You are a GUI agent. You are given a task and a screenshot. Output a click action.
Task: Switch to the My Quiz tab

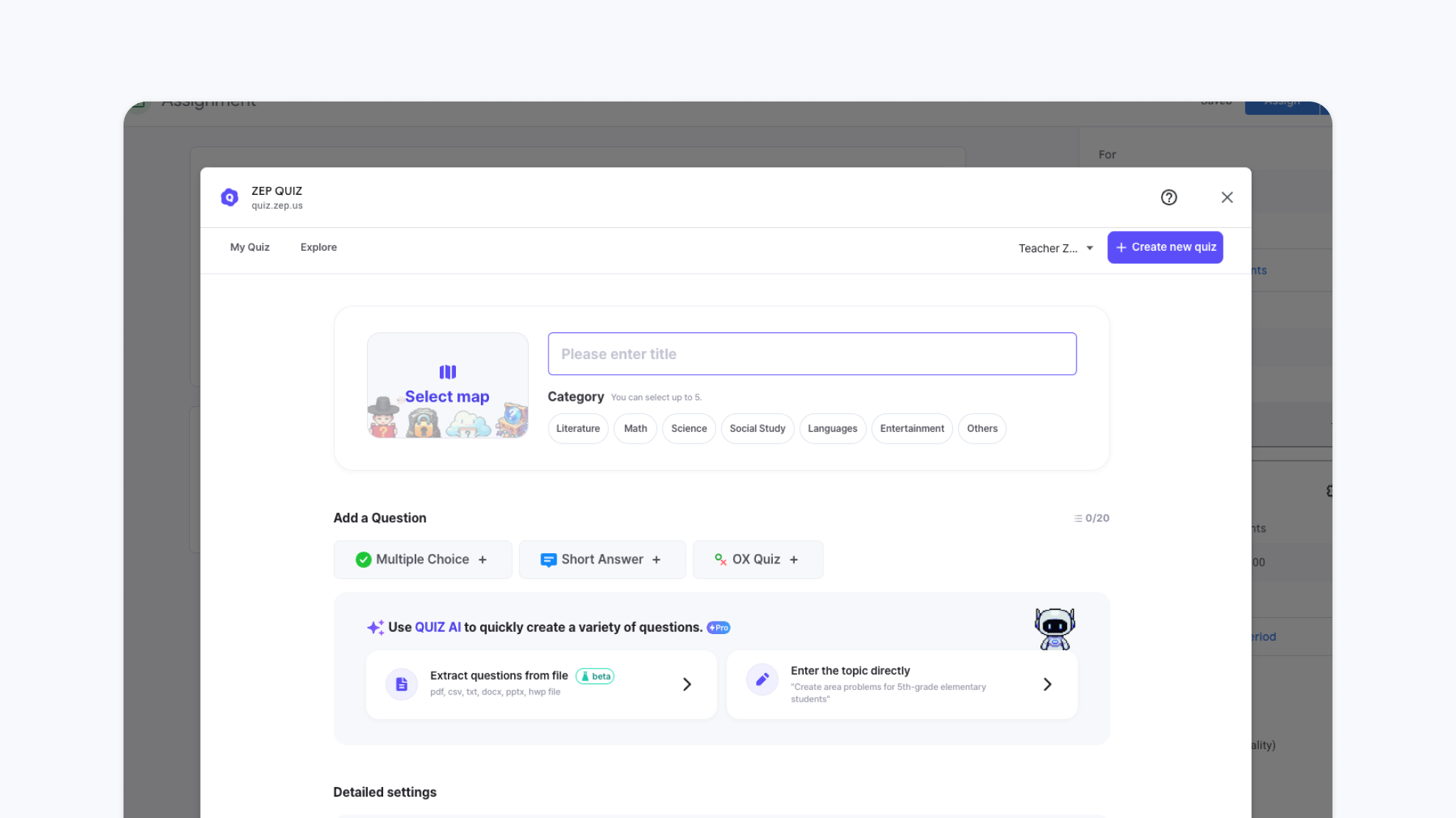[x=249, y=247]
